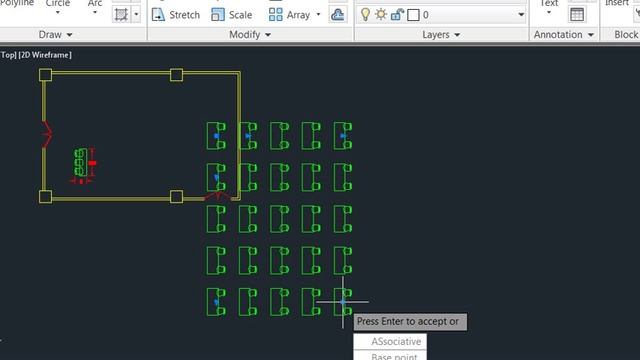This screenshot has width=640, height=360.
Task: Expand the Annotation panel
Action: coord(563,35)
